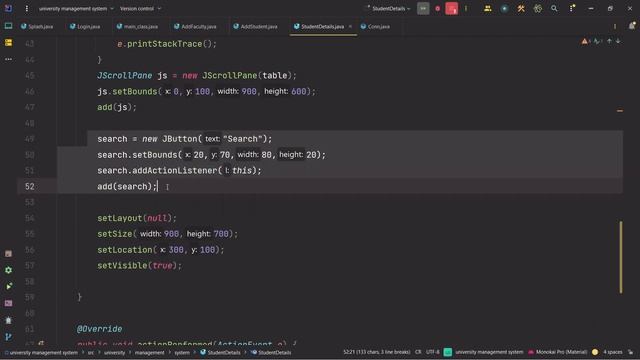Click the atom-shaped plugin icon in toolbar
The image size is (640, 360).
(538, 9)
